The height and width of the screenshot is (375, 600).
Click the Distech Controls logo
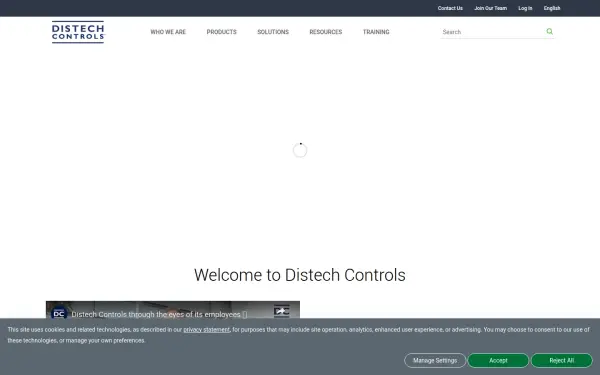78,32
